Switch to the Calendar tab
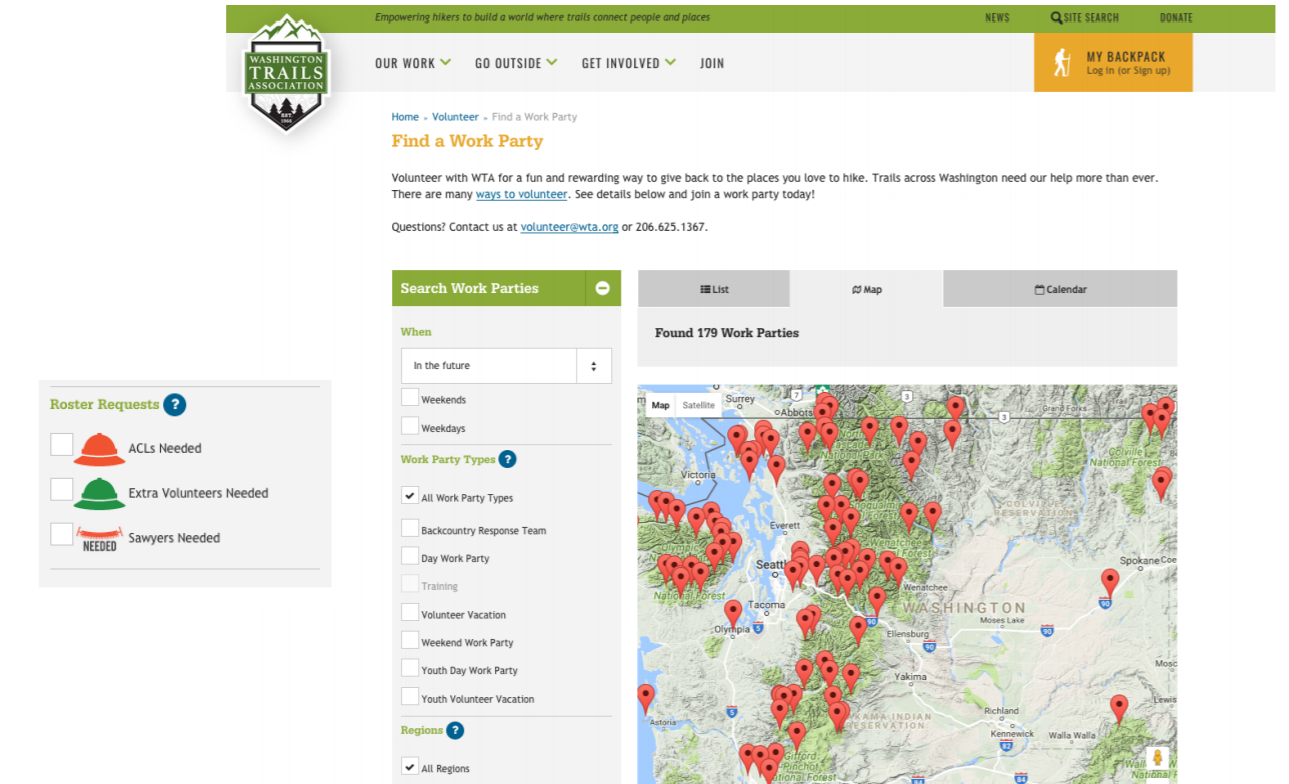This screenshot has height=784, width=1289. pyautogui.click(x=1060, y=289)
